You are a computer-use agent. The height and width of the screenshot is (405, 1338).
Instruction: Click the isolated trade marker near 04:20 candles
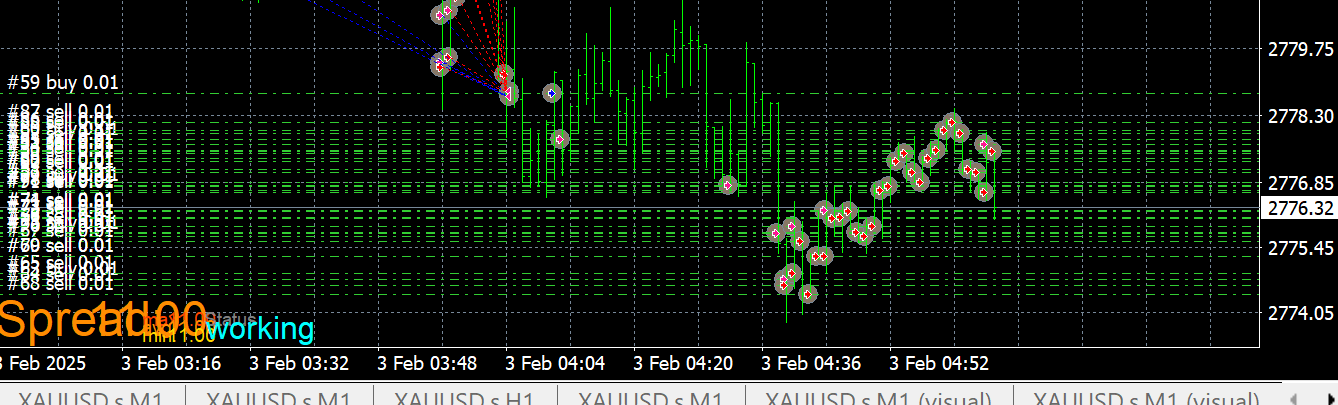729,185
